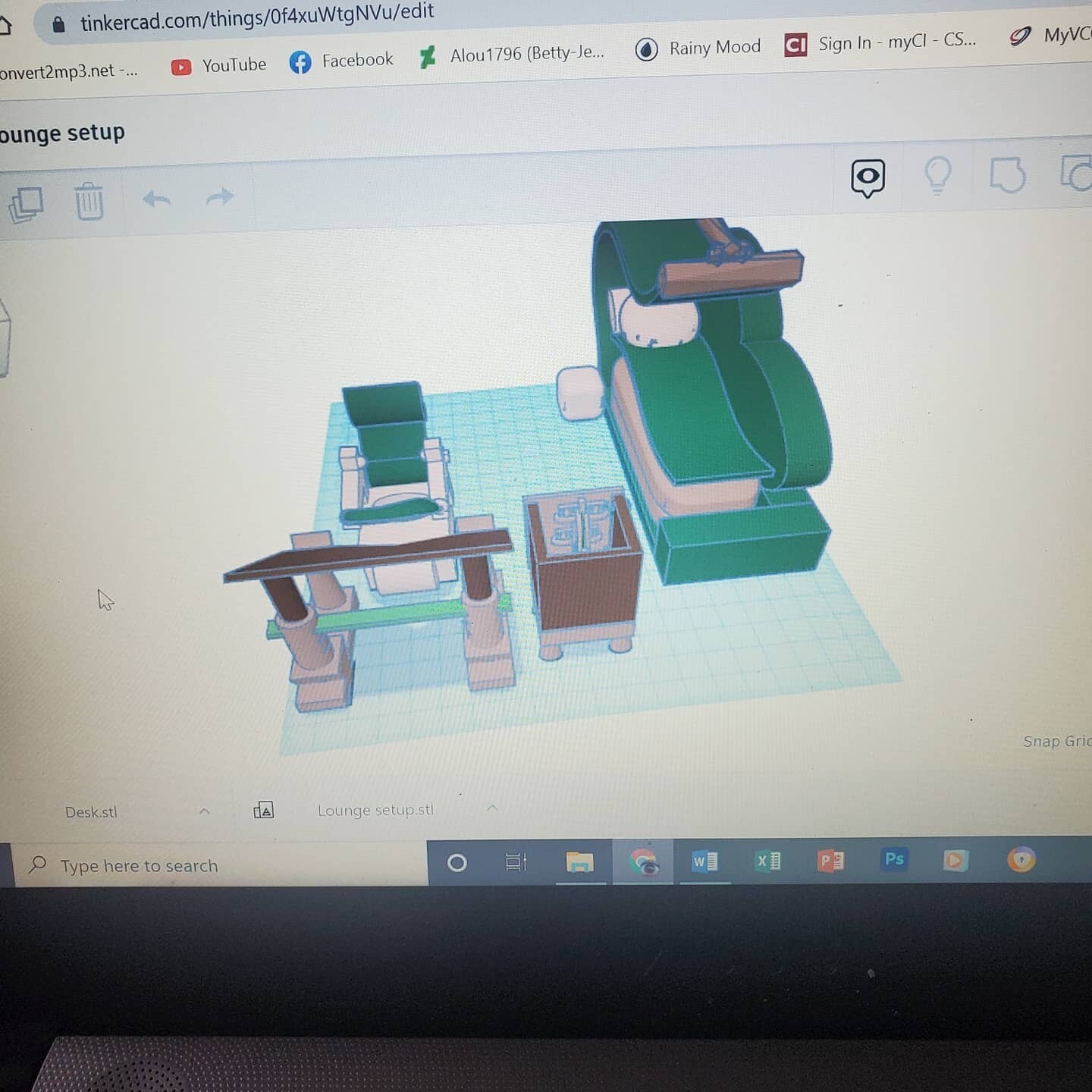1092x1092 pixels.
Task: Click the Ungroup shapes icon at right edge
Action: click(1076, 172)
